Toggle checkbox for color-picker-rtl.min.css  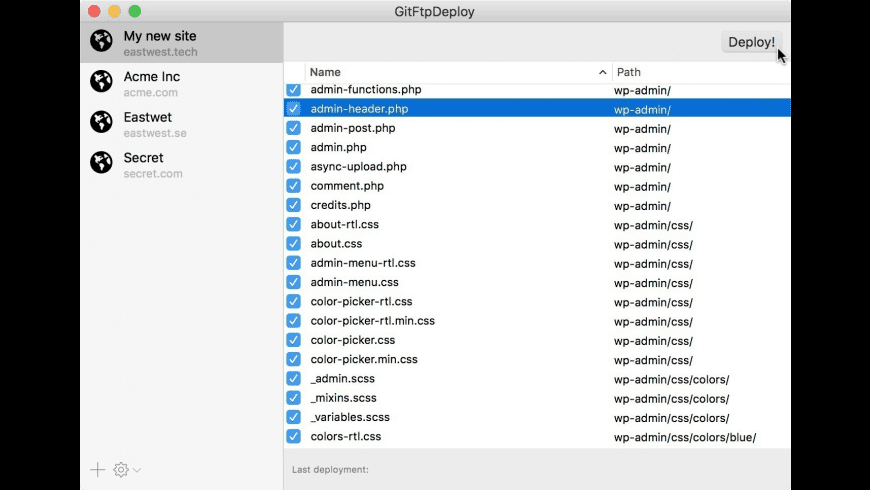[x=294, y=321]
